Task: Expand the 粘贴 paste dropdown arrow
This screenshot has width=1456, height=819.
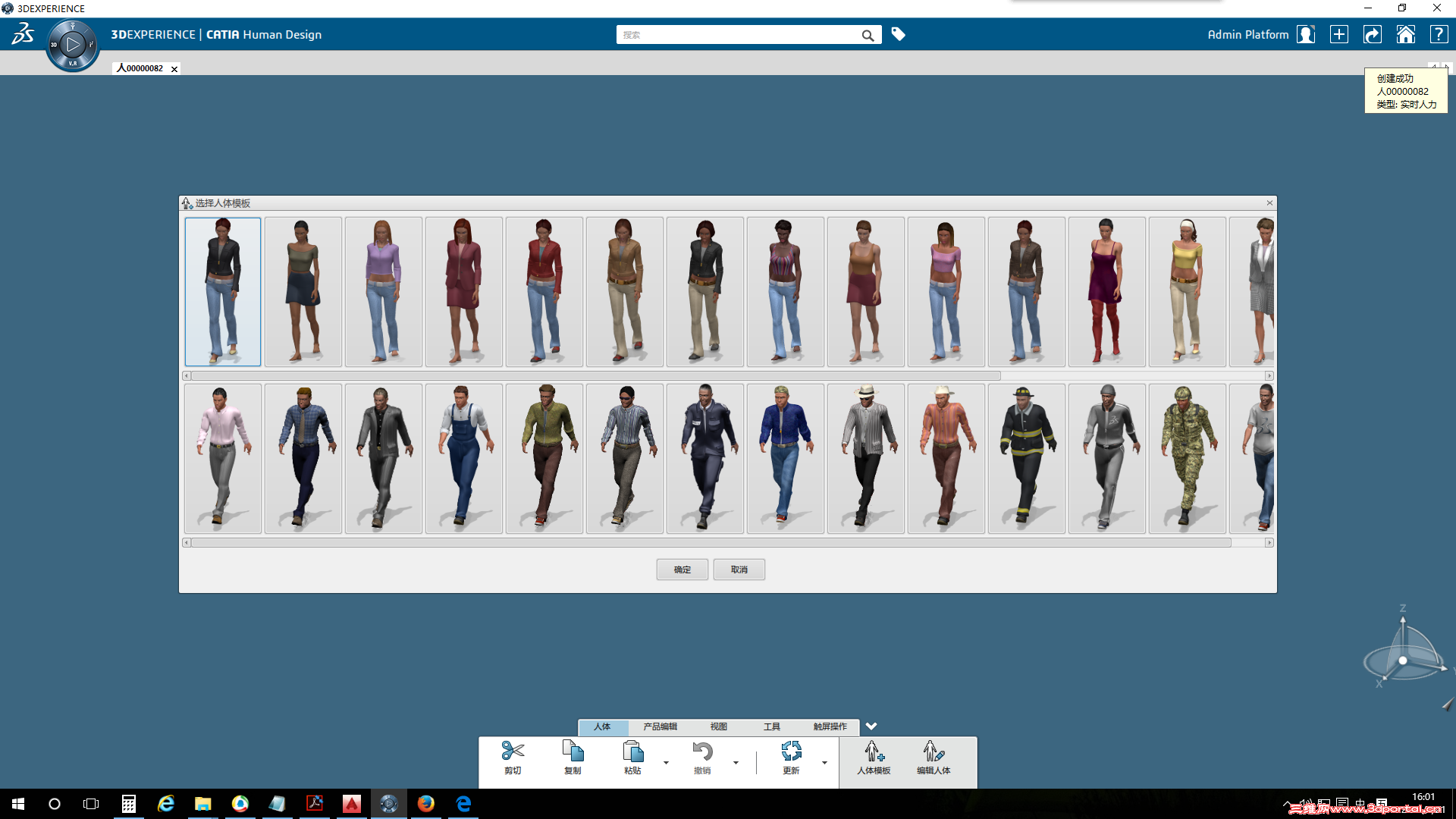Action: pos(666,763)
